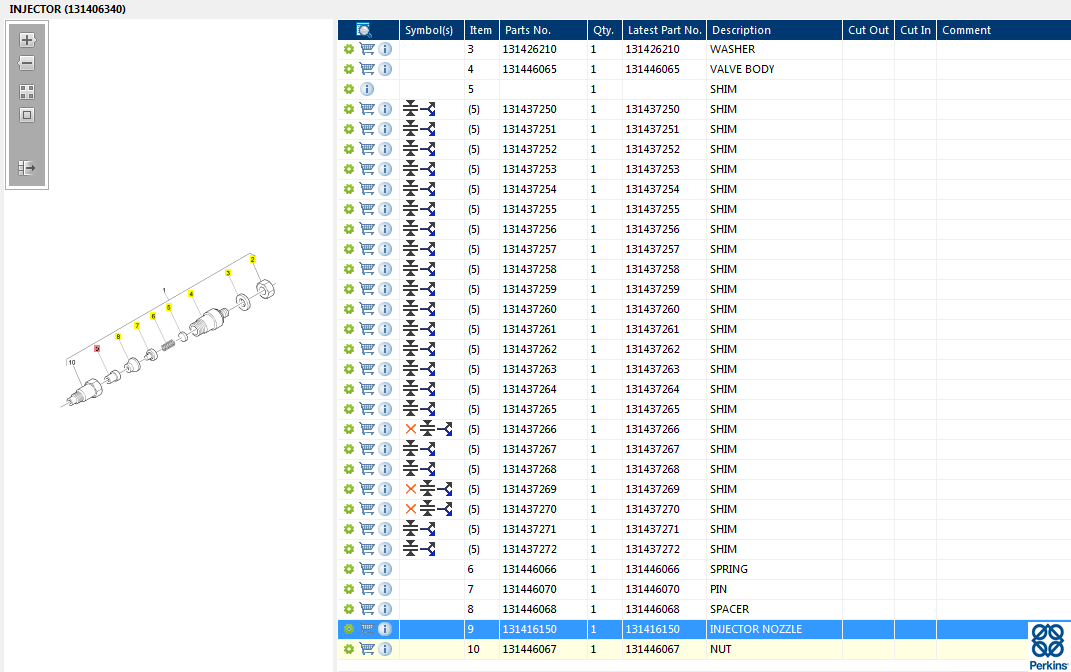
Task: Click Cut Out column header
Action: (x=868, y=30)
